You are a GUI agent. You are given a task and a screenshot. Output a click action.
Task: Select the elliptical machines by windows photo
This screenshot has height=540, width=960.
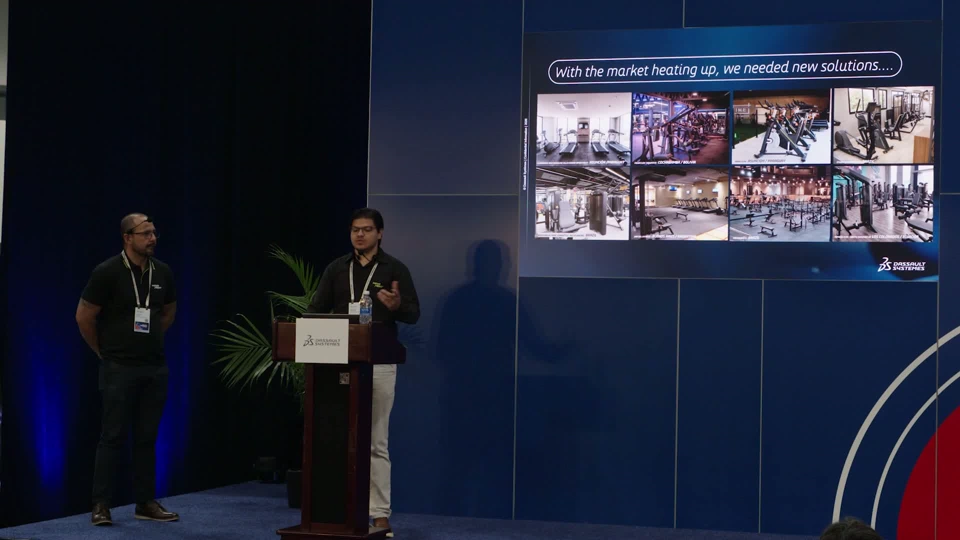click(x=883, y=125)
